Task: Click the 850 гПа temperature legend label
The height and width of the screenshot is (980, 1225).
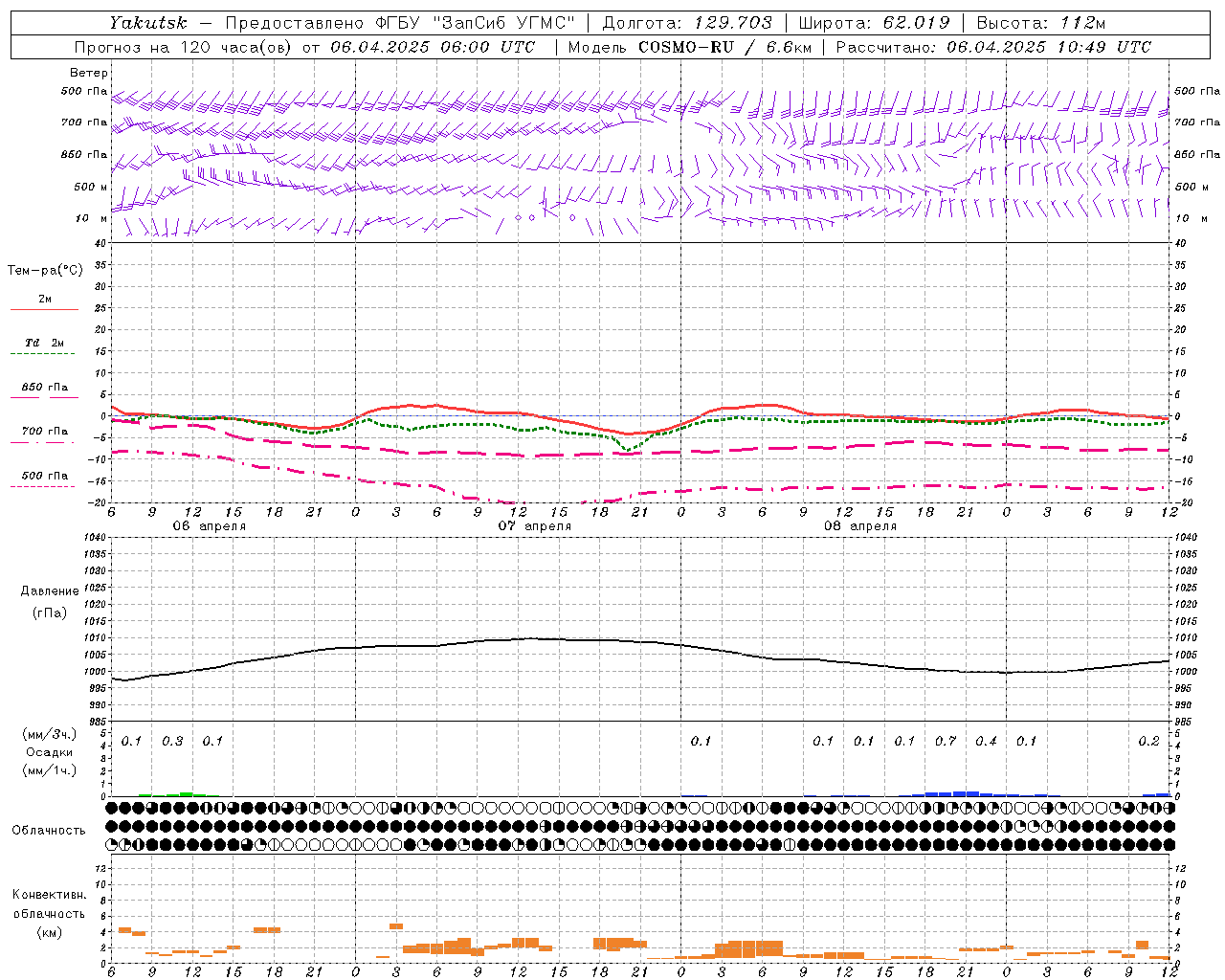Action: pyautogui.click(x=45, y=387)
